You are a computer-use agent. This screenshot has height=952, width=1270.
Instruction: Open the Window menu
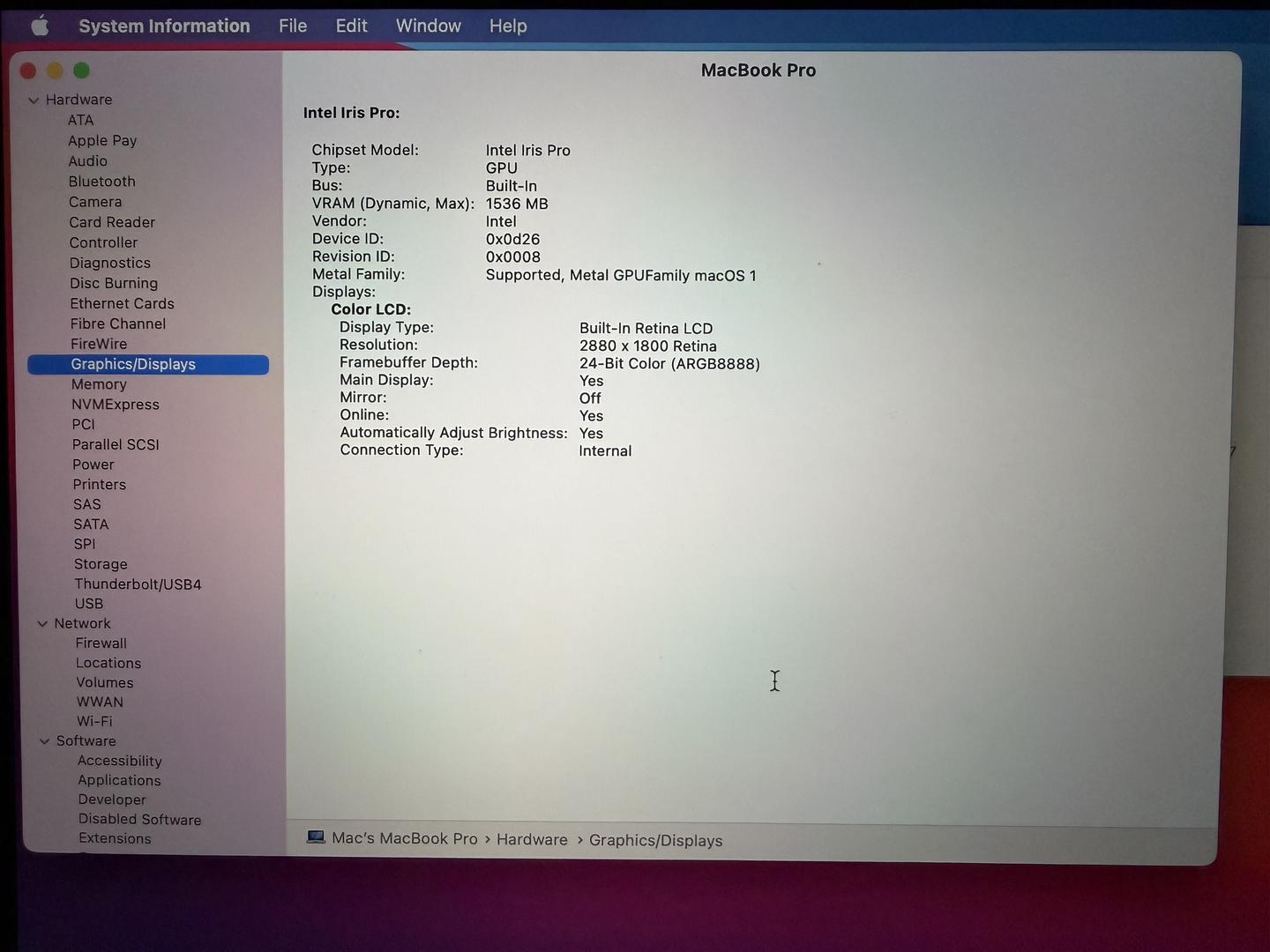429,26
